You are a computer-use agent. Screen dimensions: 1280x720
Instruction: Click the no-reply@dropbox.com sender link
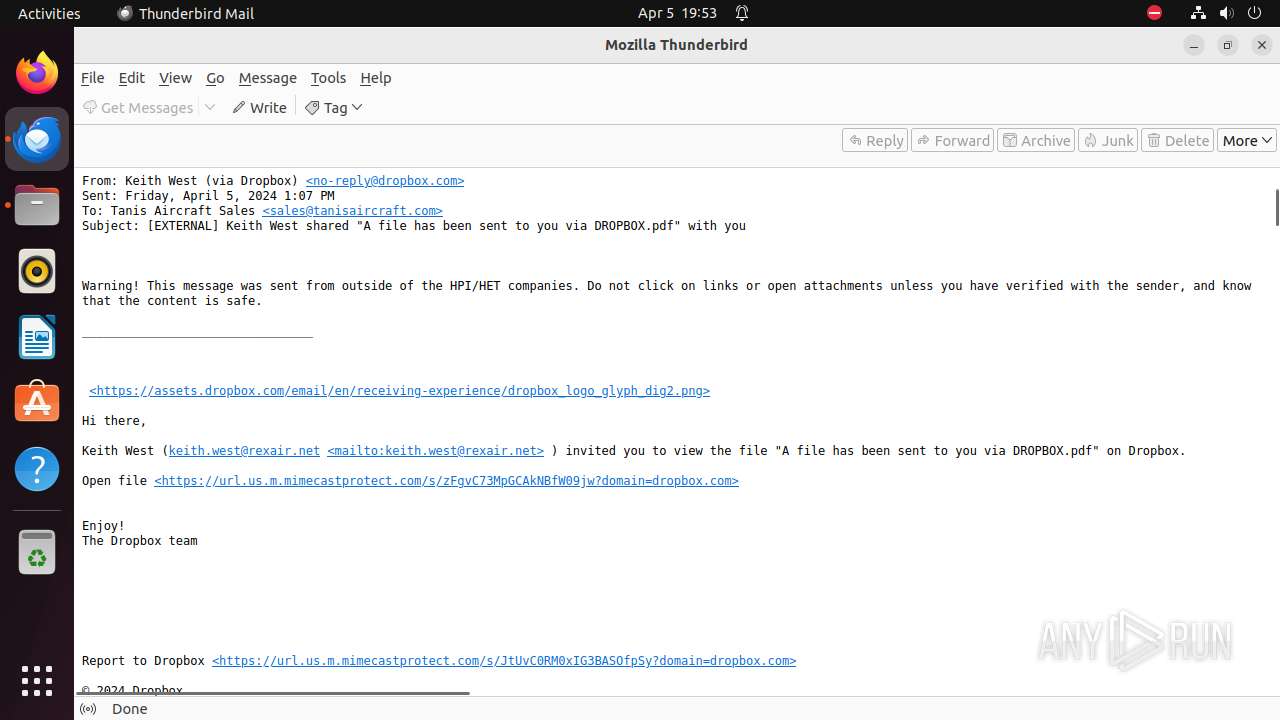(385, 181)
